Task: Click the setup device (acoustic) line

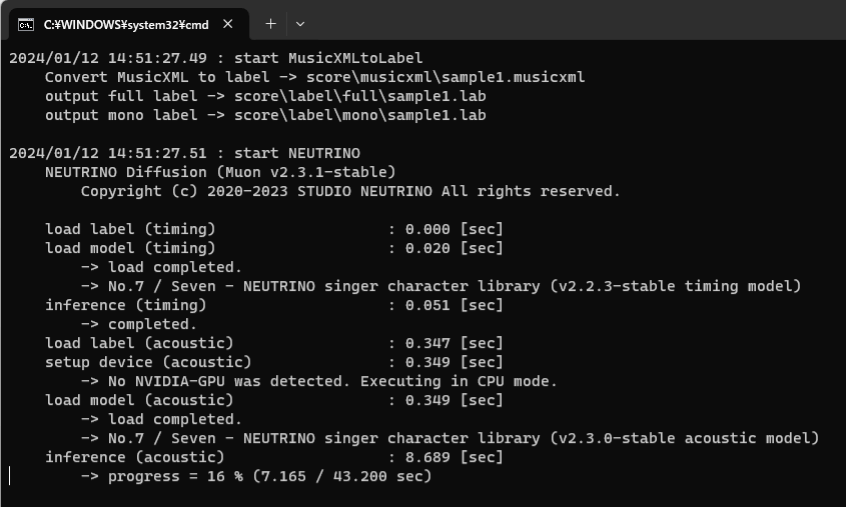Action: pos(274,362)
